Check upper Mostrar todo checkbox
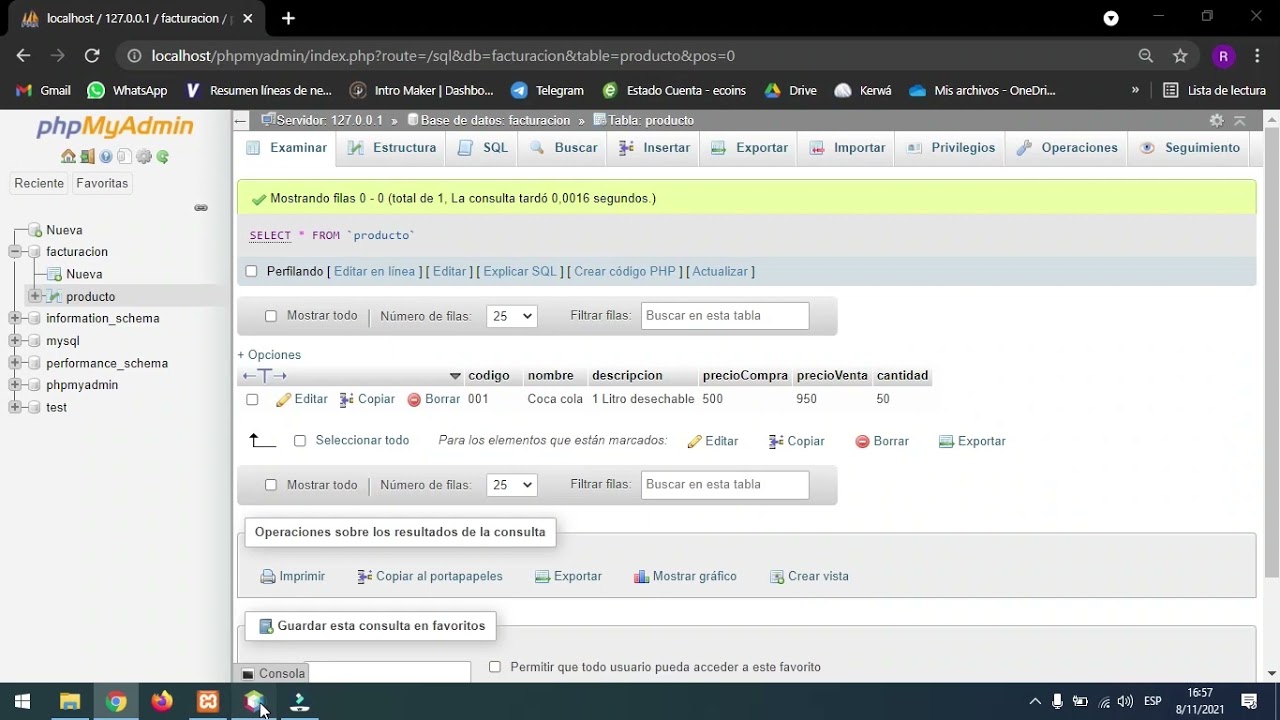Screen dimensions: 1280x720 point(270,316)
